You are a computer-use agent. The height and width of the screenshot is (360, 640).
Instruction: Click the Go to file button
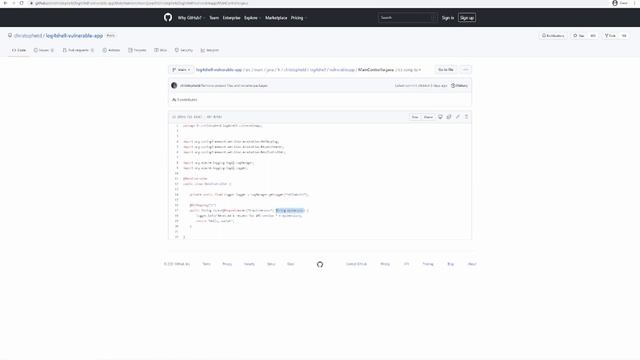pos(445,70)
